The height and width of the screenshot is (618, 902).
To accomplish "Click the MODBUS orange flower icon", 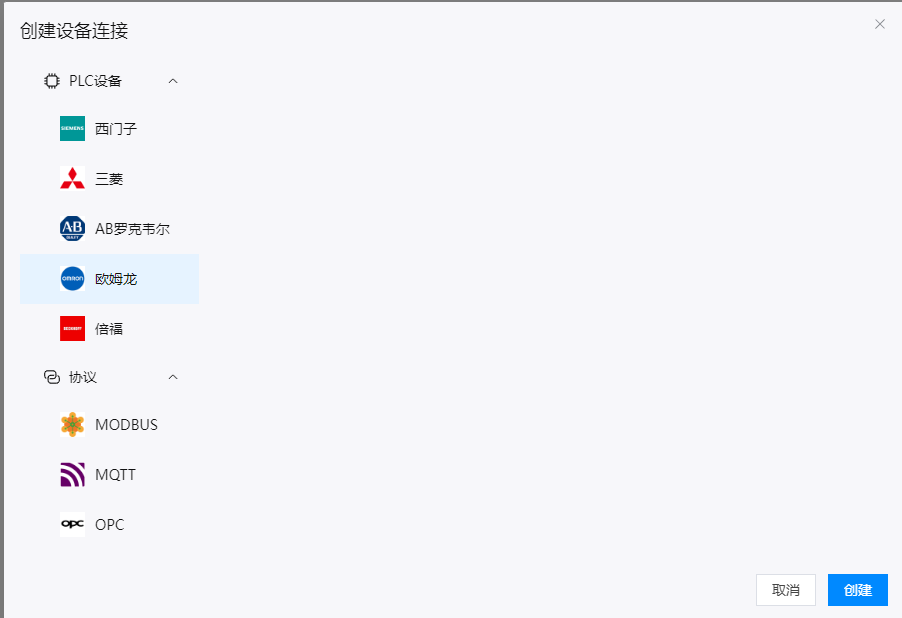I will coord(72,425).
